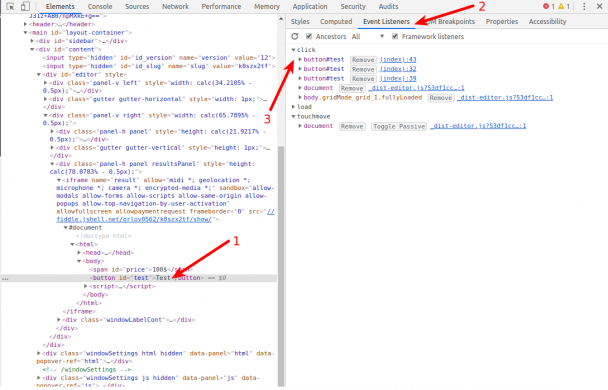Remove the listener at (index):43
Viewport: 608px width, 390px height.
pos(363,60)
